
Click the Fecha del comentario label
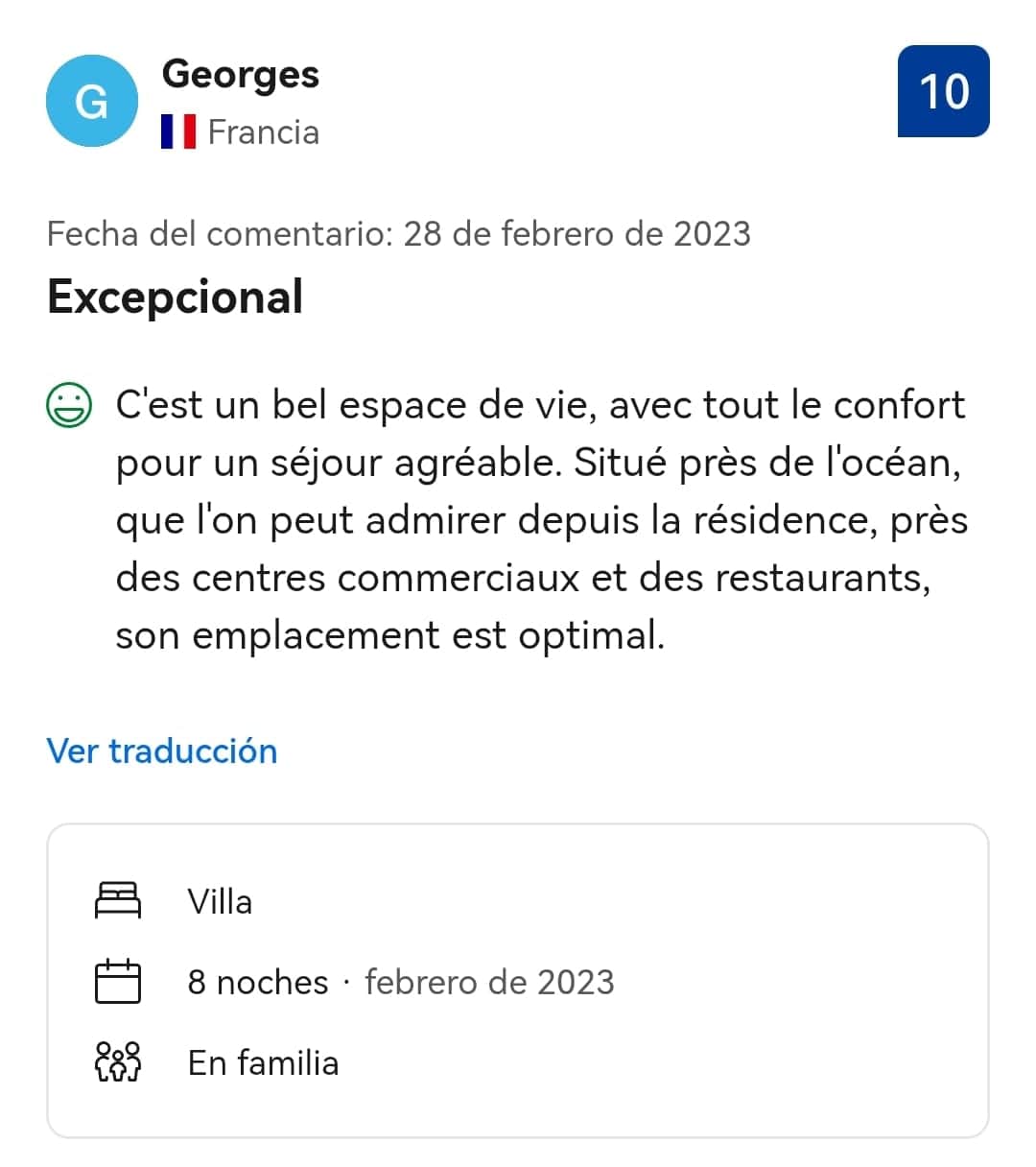(x=221, y=233)
